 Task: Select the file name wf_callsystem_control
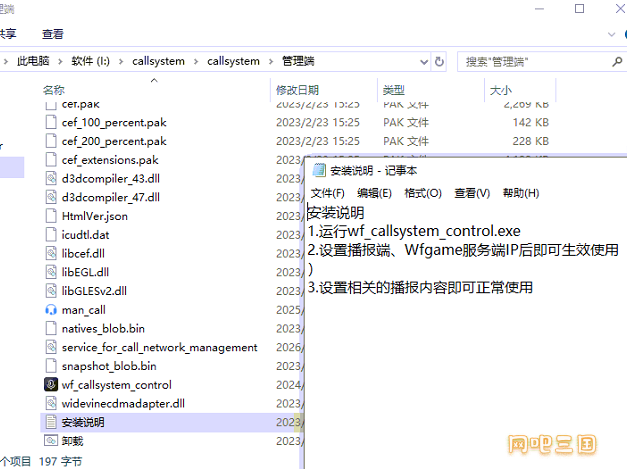117,385
